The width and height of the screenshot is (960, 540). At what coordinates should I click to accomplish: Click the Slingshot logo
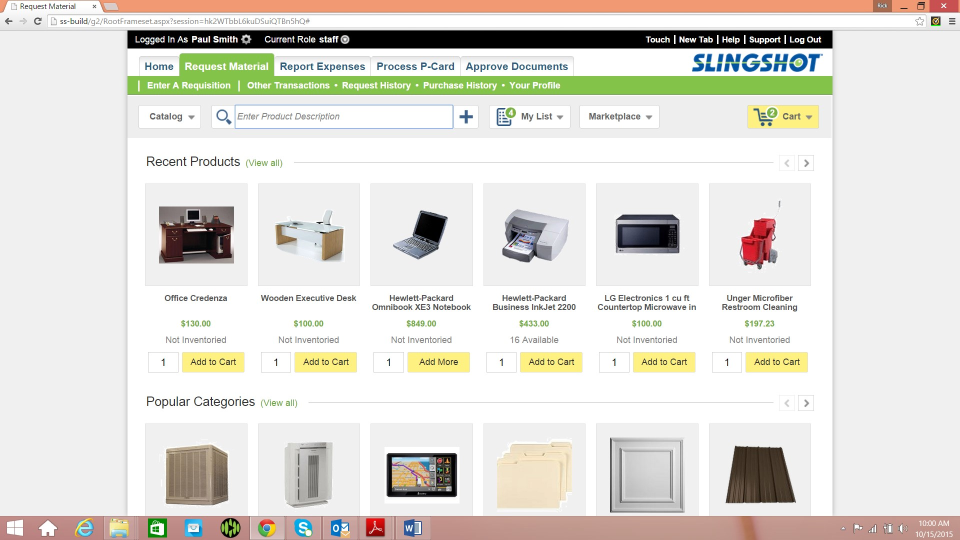(757, 62)
